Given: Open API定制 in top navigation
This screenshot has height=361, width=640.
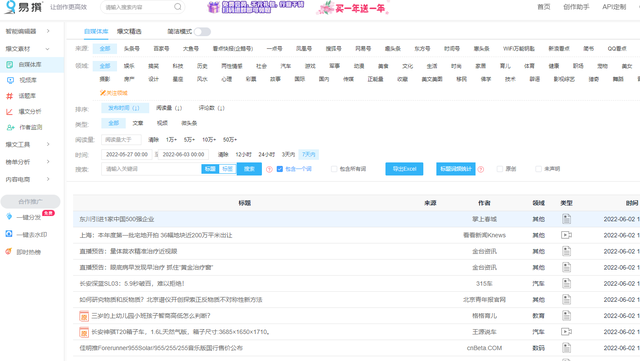Looking at the screenshot, I should coord(614,7).
